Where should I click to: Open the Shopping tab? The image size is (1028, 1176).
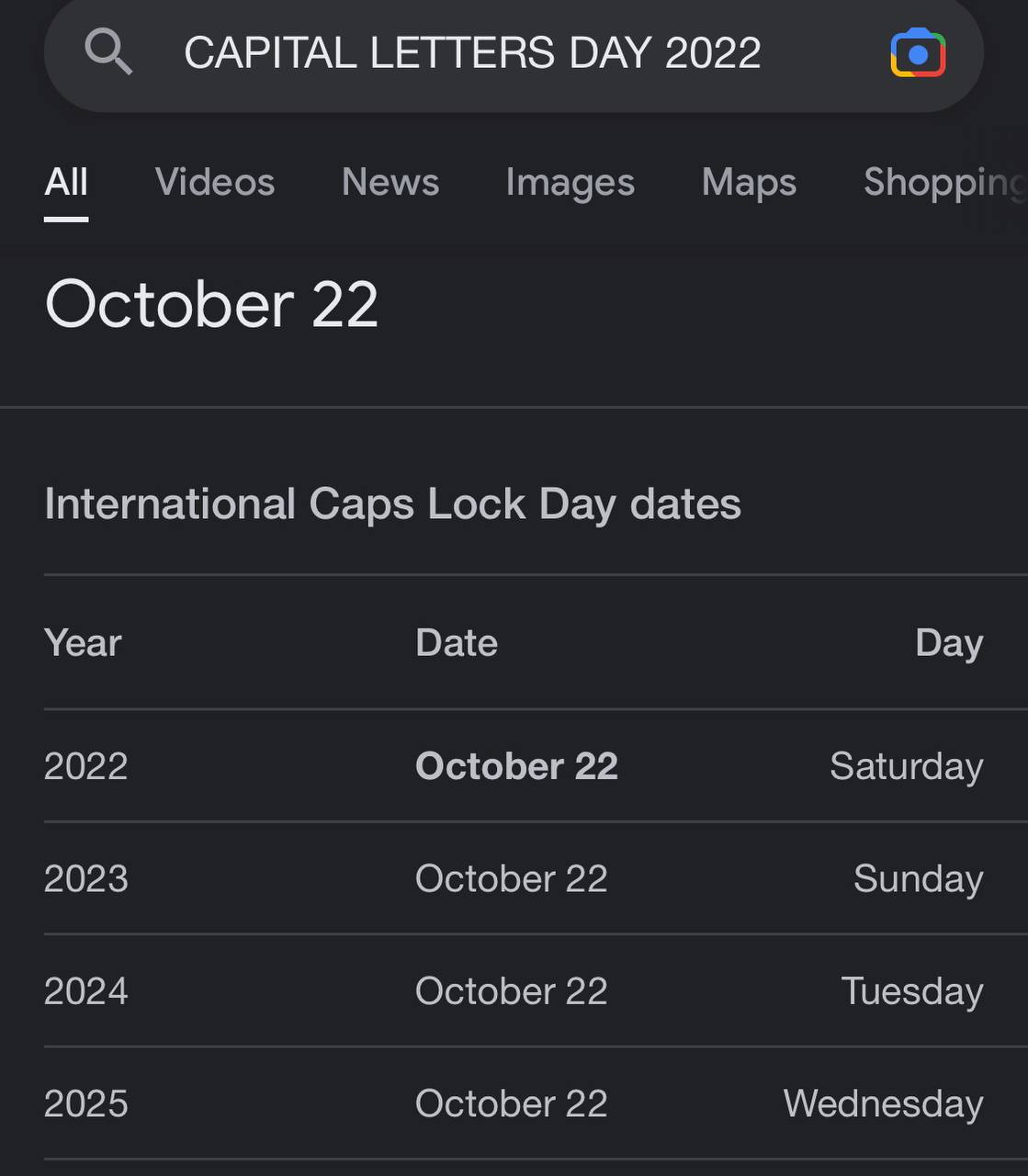(945, 183)
